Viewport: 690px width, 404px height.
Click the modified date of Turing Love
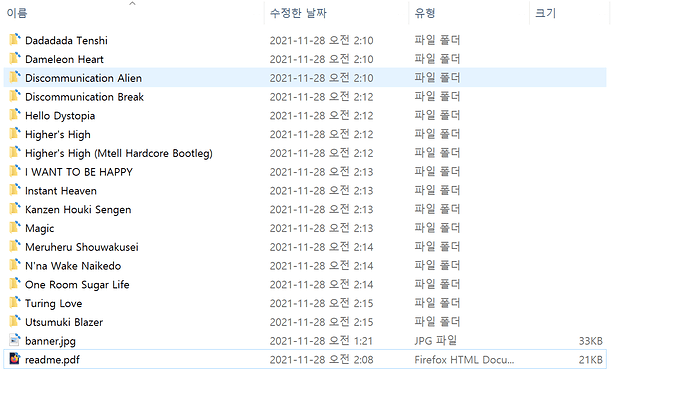click(321, 304)
